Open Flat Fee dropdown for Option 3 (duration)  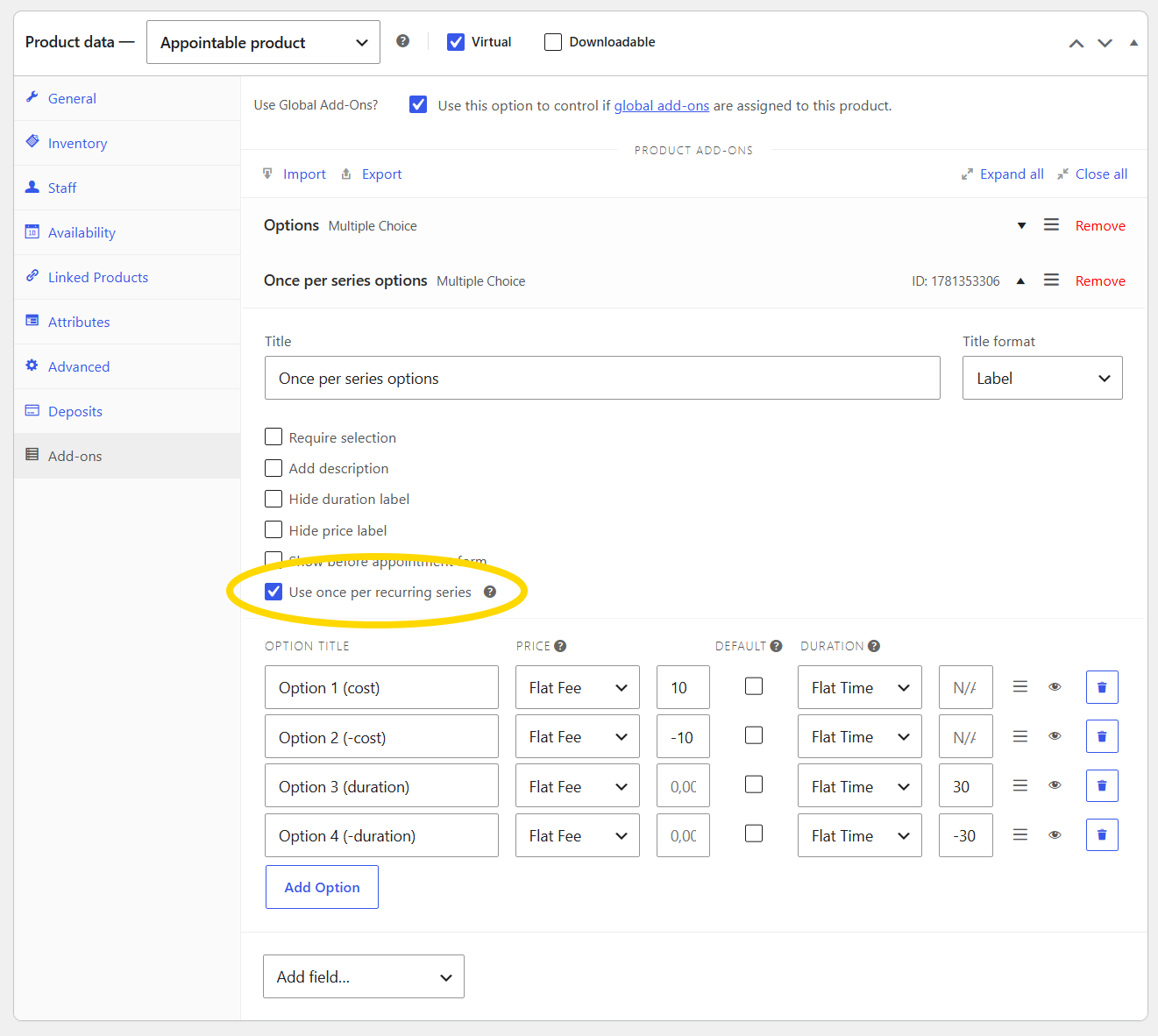[x=578, y=785]
